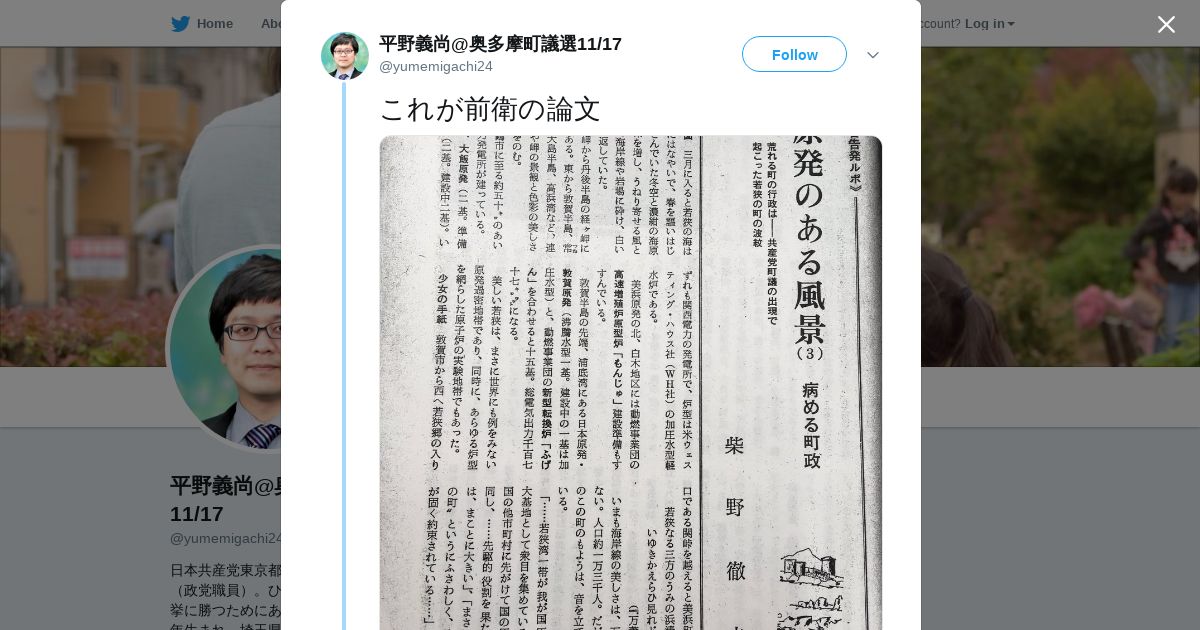Open the large profile photo in the background
The image size is (1200, 630).
click(x=225, y=348)
